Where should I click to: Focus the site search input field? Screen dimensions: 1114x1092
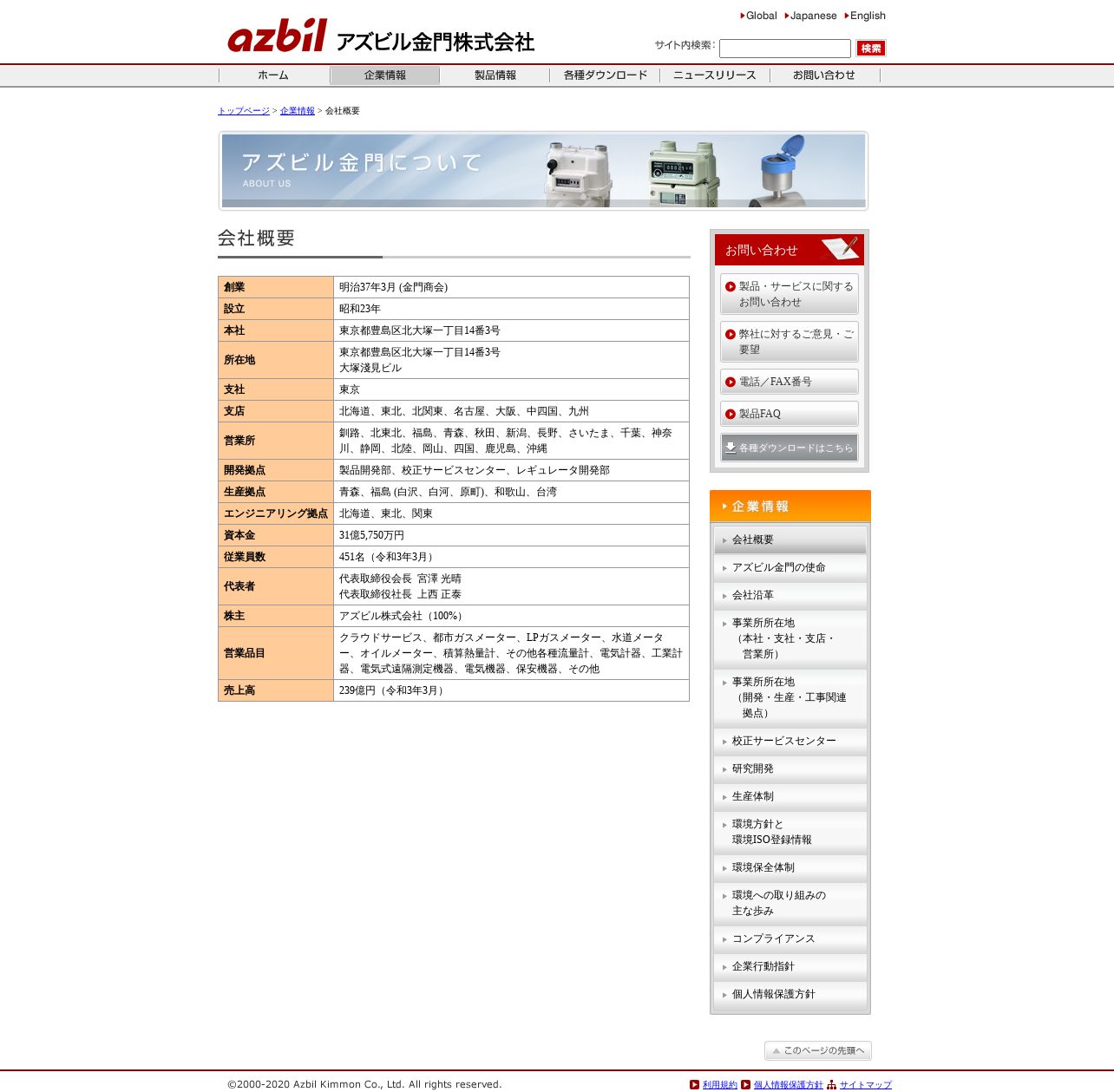(785, 49)
